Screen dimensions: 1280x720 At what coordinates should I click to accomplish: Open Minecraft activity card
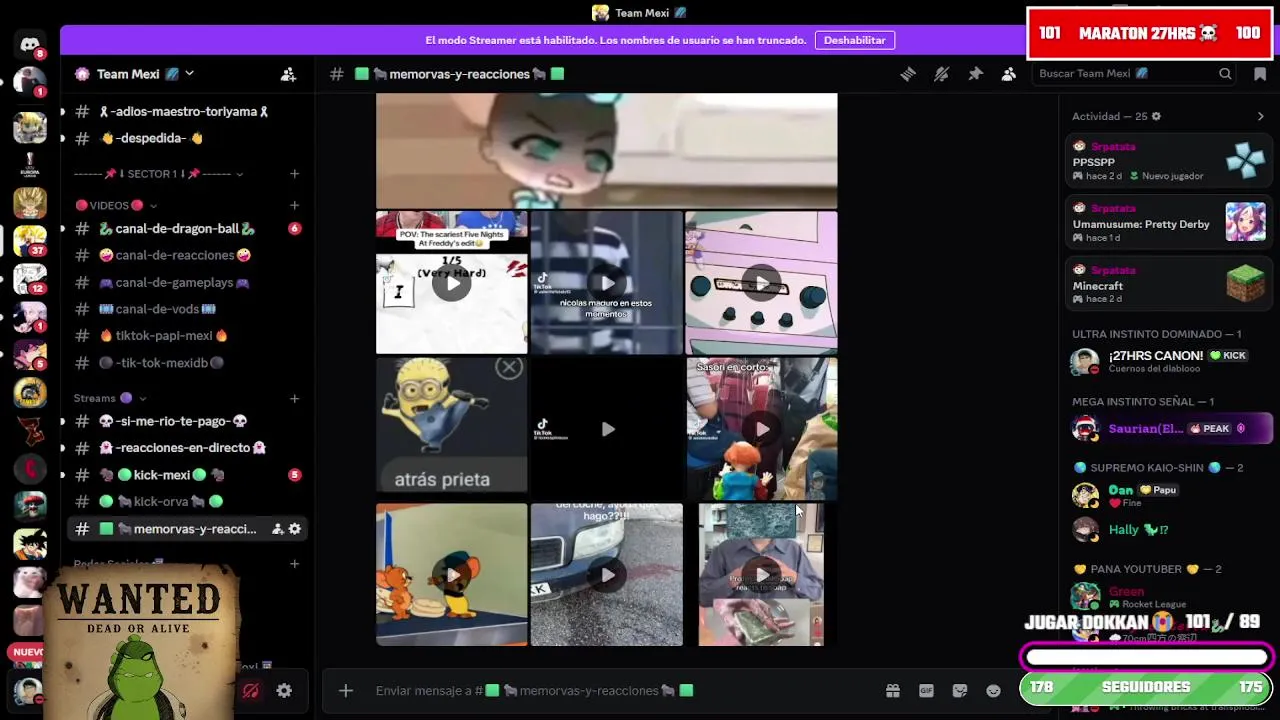coord(1167,285)
